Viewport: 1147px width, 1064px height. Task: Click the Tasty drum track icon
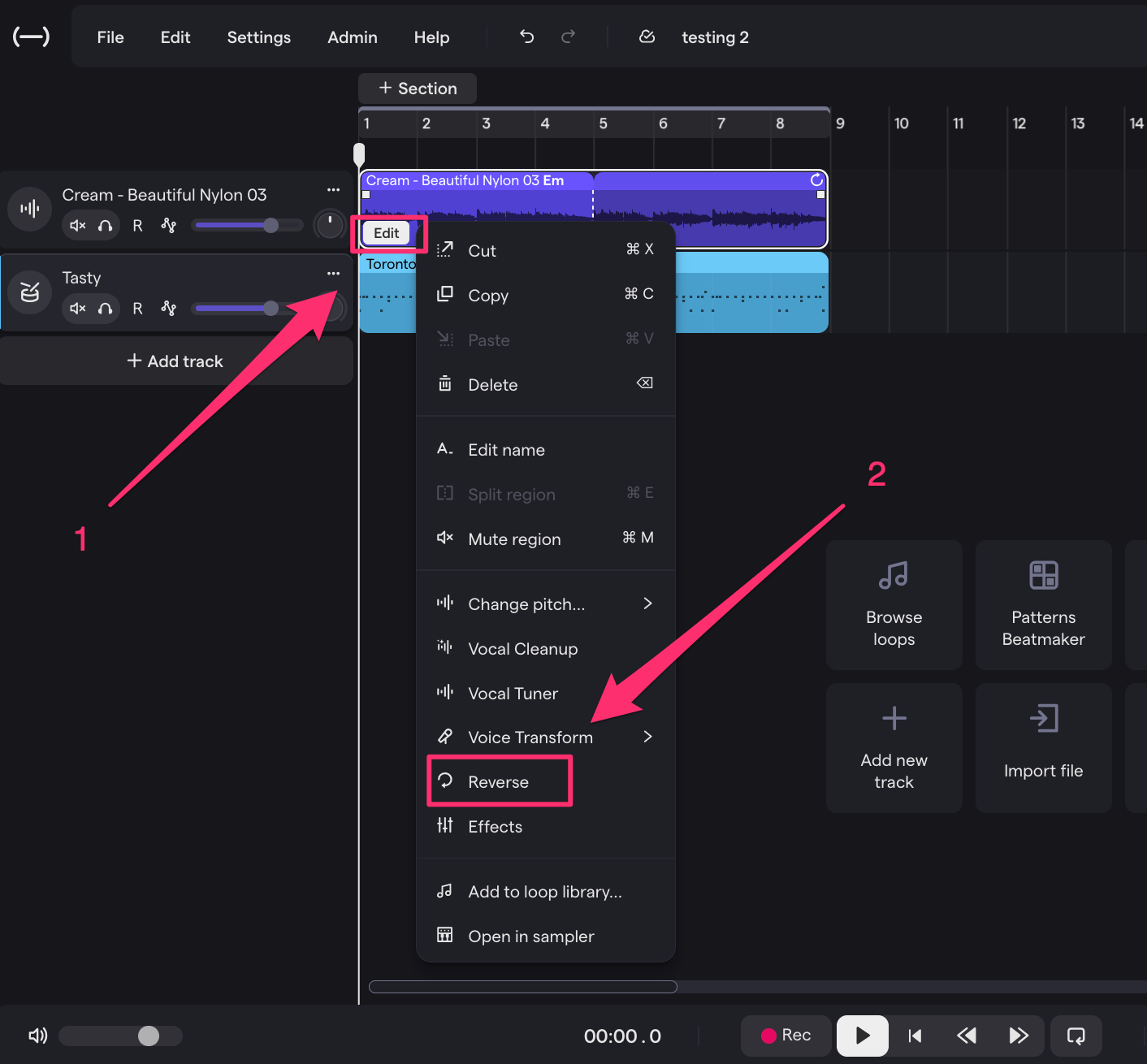tap(30, 292)
